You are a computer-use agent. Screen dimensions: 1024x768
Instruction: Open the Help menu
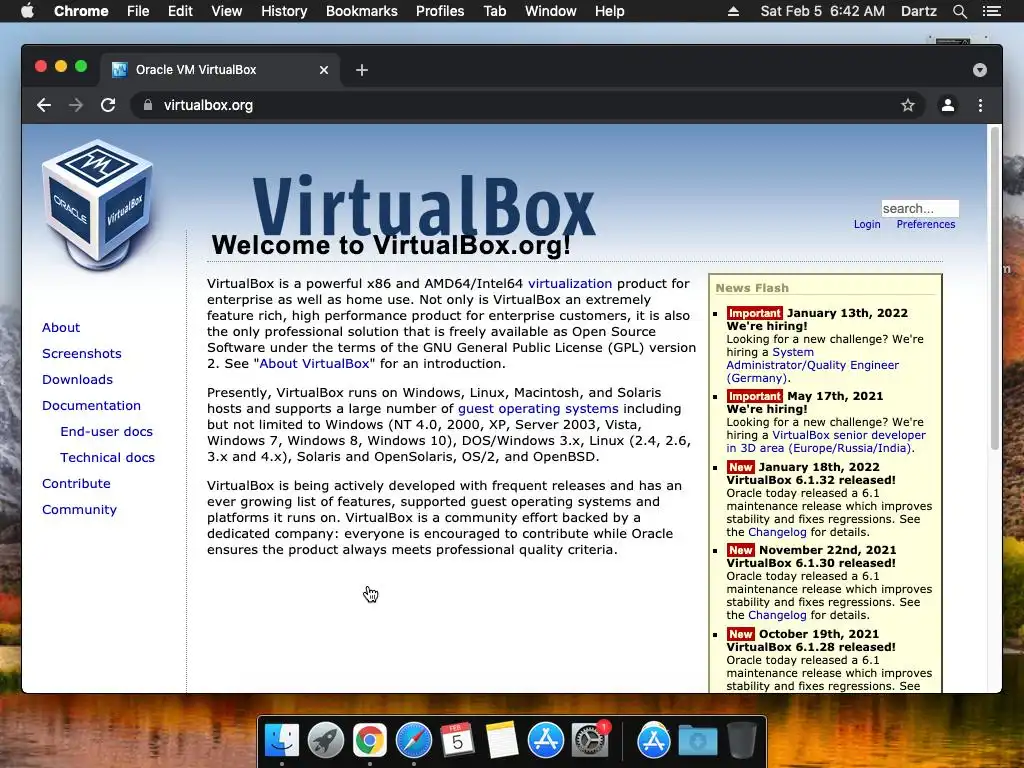click(609, 11)
